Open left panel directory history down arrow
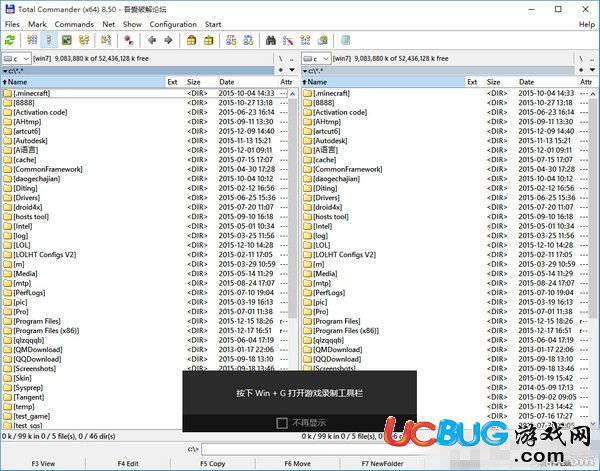 (x=292, y=70)
